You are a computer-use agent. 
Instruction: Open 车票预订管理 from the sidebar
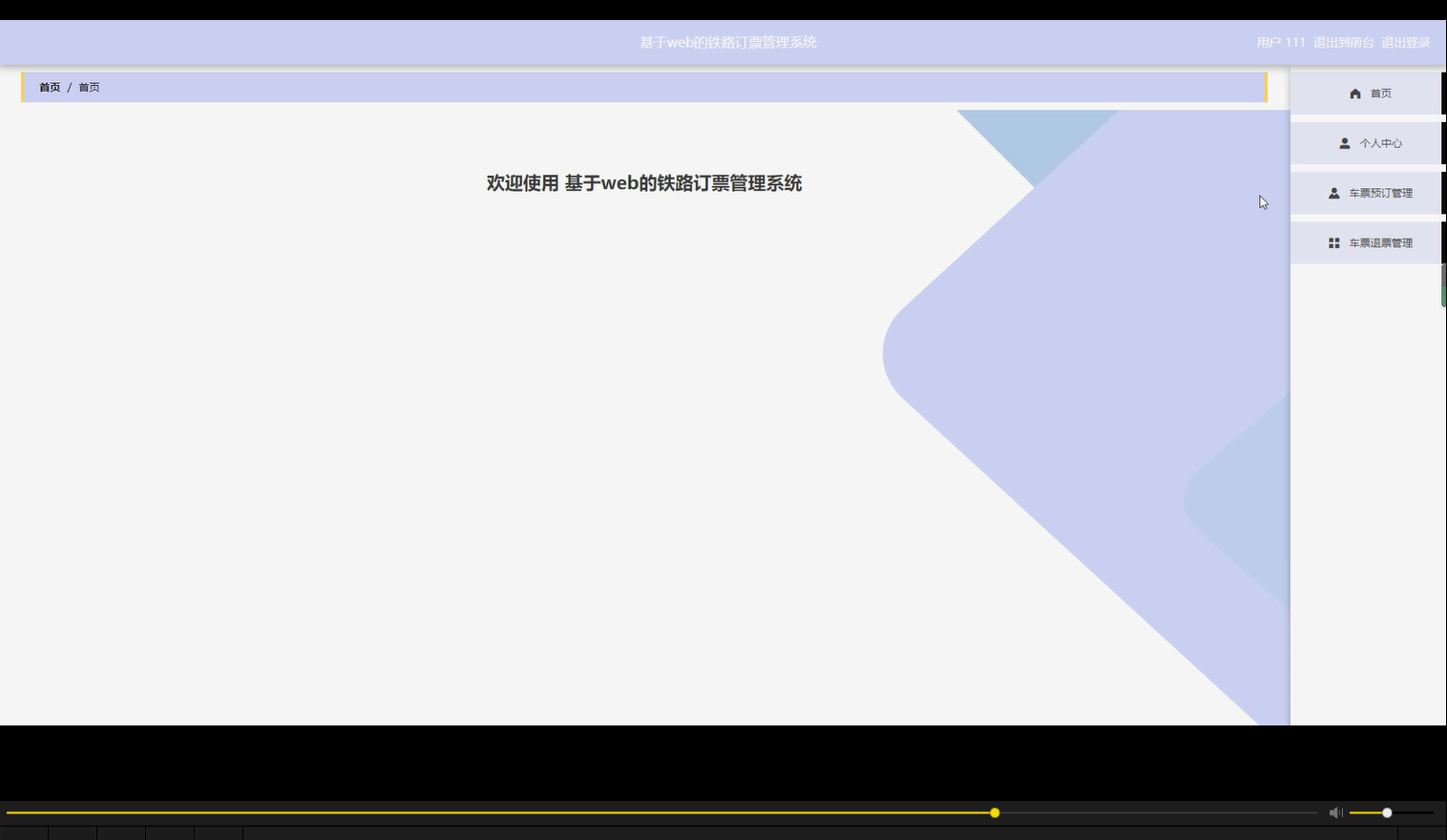(1380, 192)
